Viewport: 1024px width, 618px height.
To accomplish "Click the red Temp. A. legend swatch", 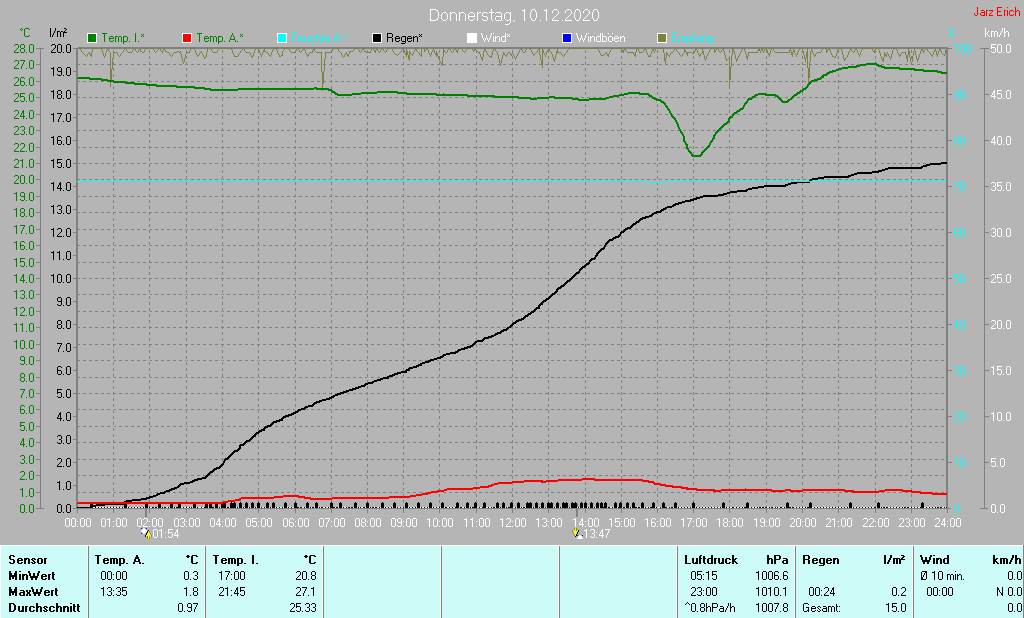I will (187, 38).
